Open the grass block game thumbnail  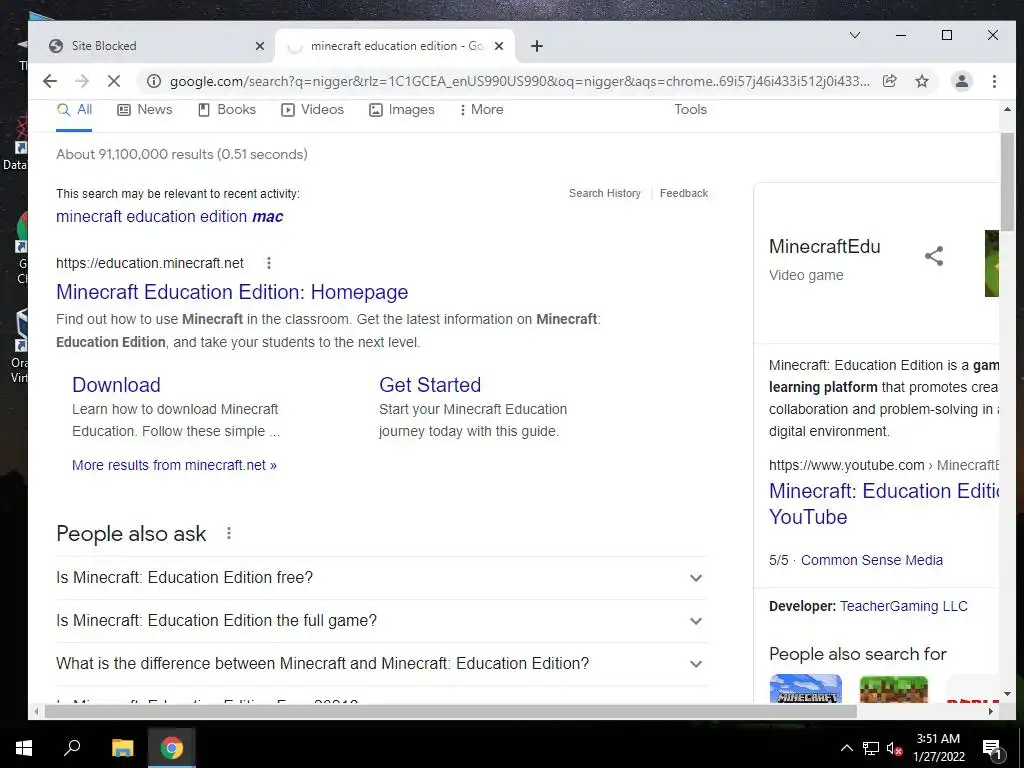tap(893, 689)
